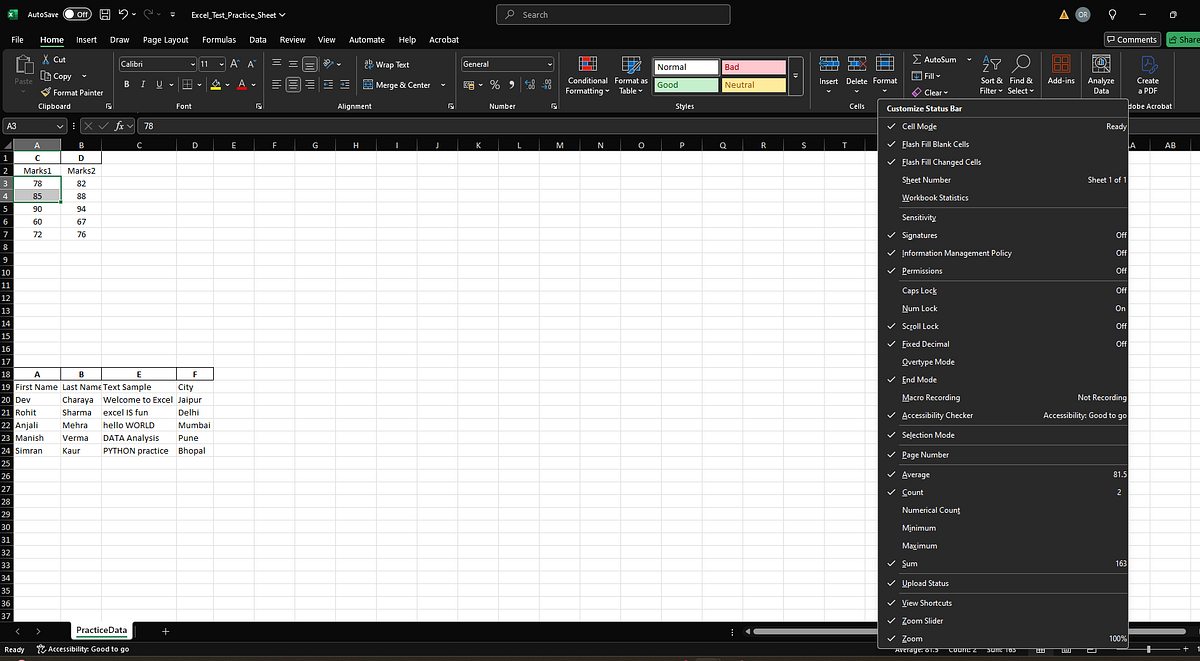Open the font size dropdown
Image resolution: width=1200 pixels, height=661 pixels.
[x=213, y=62]
